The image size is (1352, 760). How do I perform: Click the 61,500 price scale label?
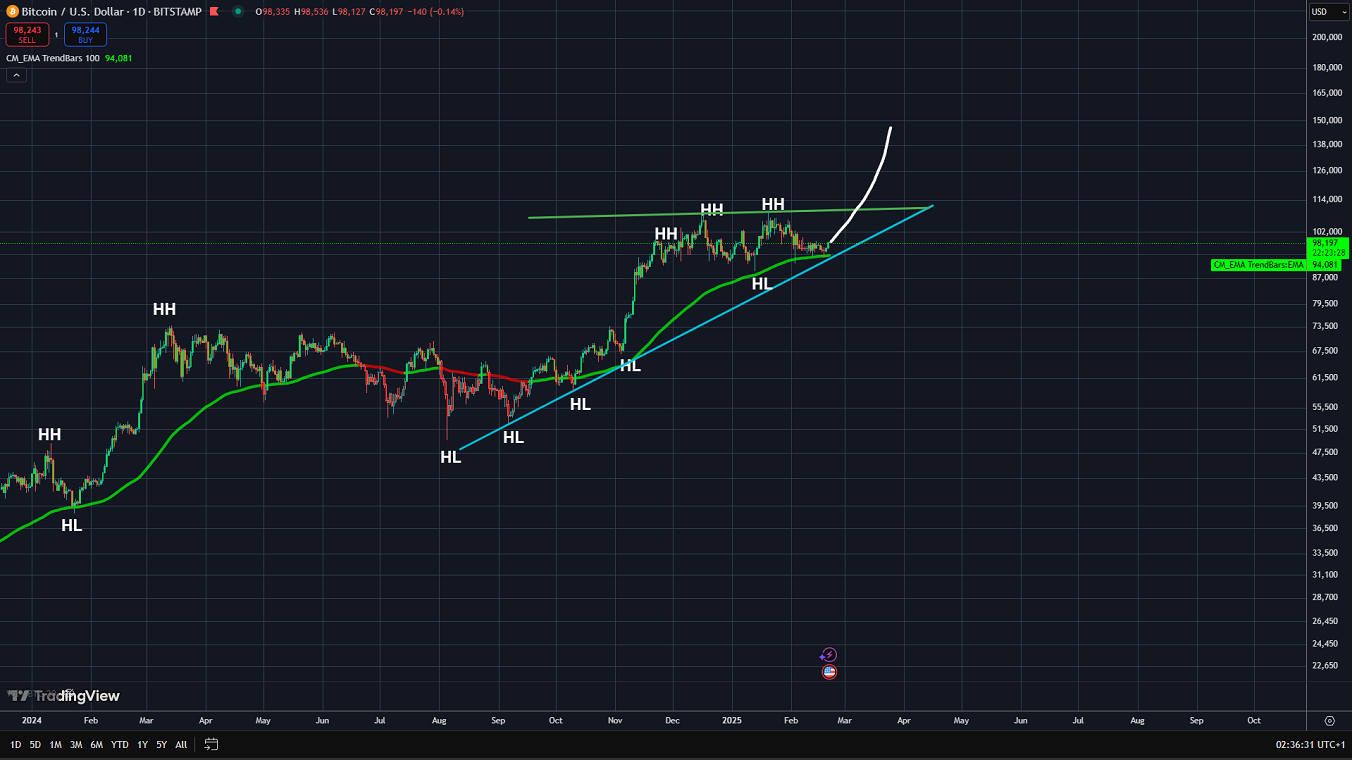pyautogui.click(x=1327, y=378)
